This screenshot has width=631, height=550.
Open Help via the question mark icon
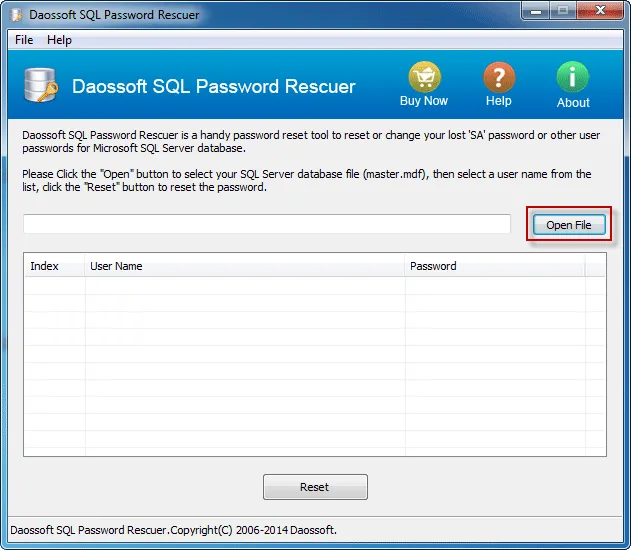point(499,77)
